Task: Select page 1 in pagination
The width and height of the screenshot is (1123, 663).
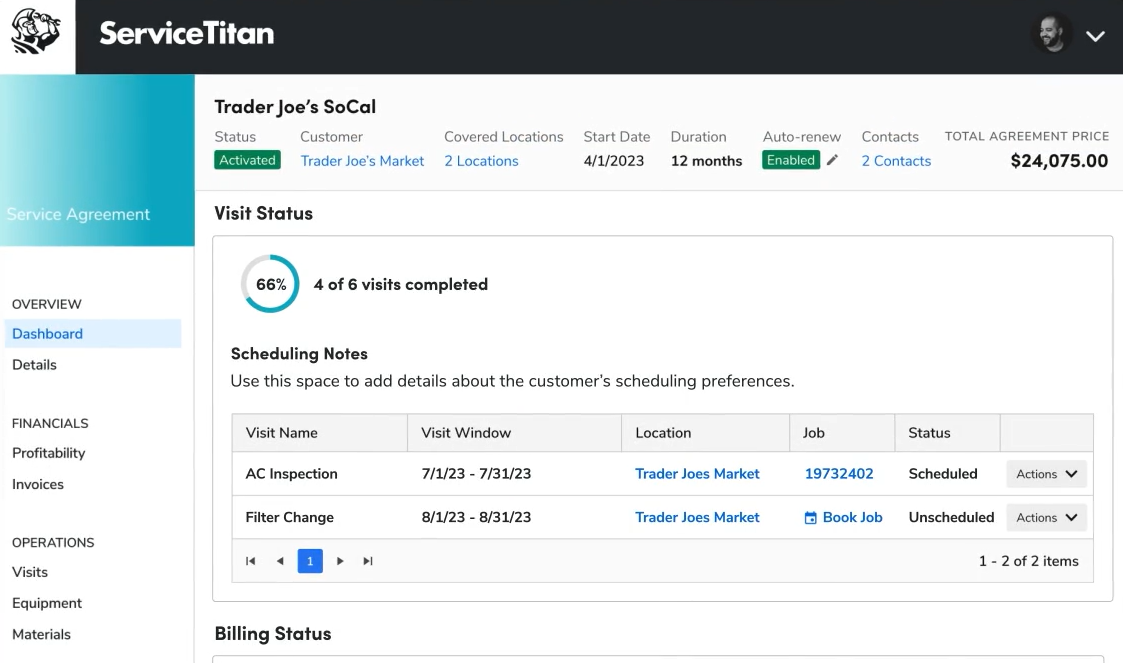Action: [310, 561]
